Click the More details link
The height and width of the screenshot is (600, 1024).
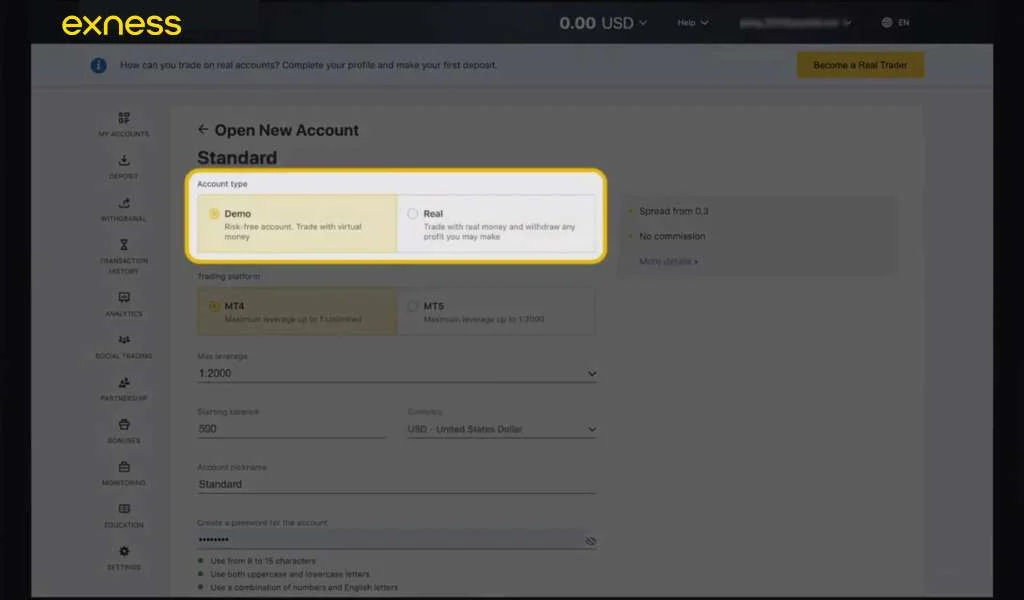point(668,262)
